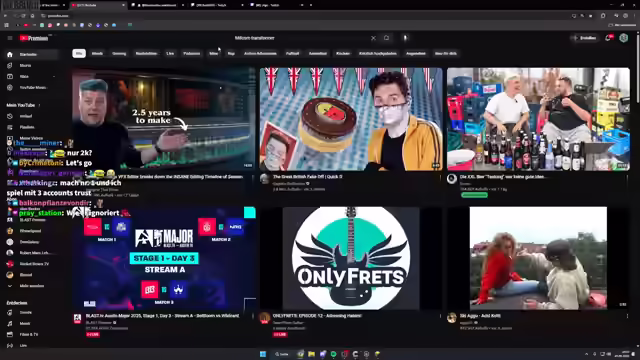Start voice search with microphone icon
Screen dimensions: 640x360
pyautogui.click(x=405, y=38)
